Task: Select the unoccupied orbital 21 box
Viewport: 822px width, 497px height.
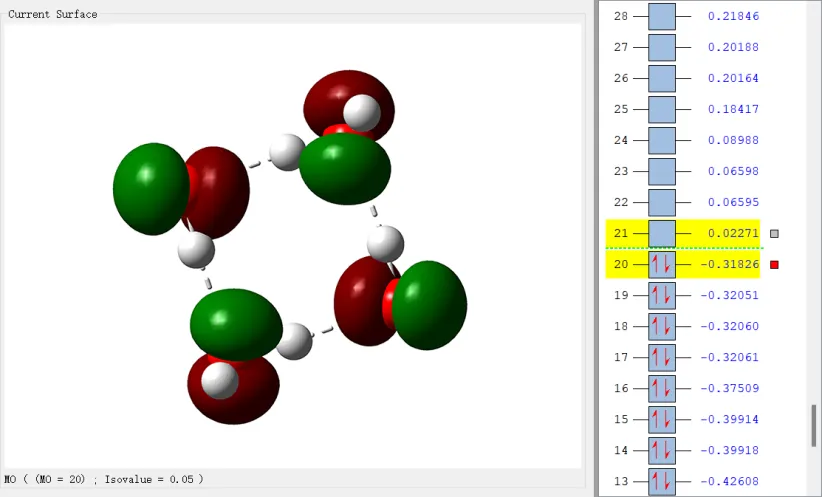Action: click(x=662, y=234)
